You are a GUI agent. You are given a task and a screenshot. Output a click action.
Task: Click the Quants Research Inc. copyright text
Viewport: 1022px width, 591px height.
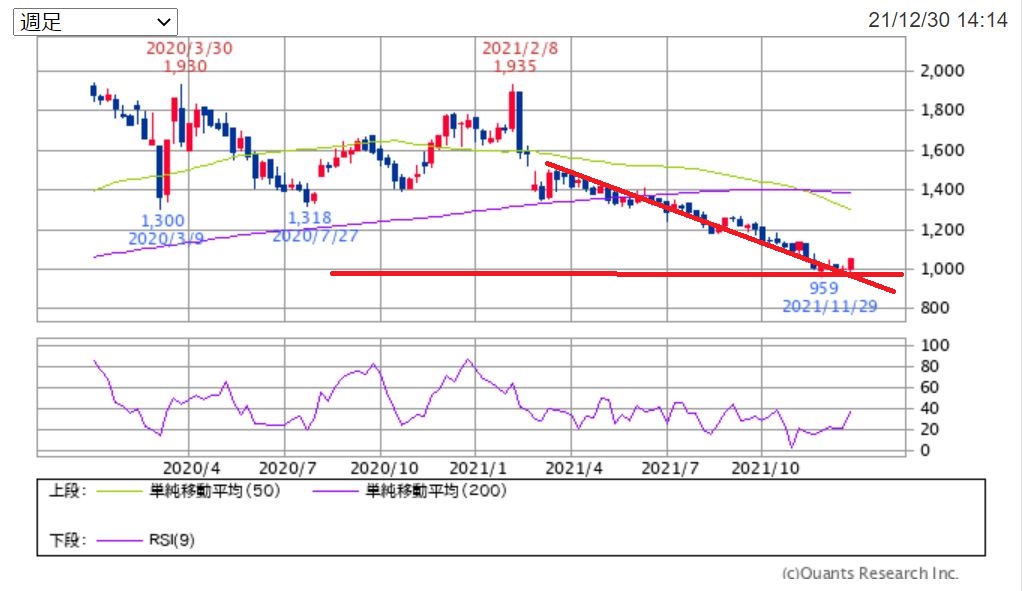[870, 573]
